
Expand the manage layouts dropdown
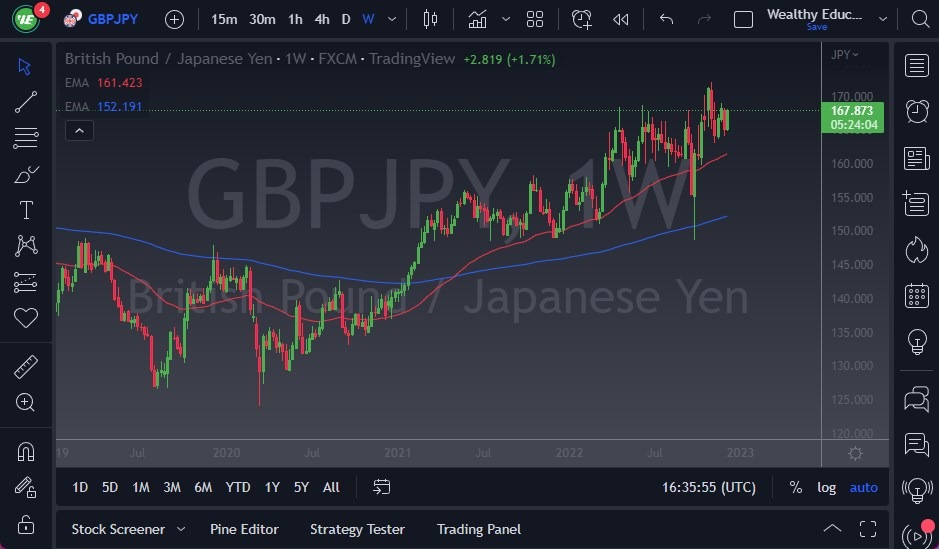coord(883,19)
